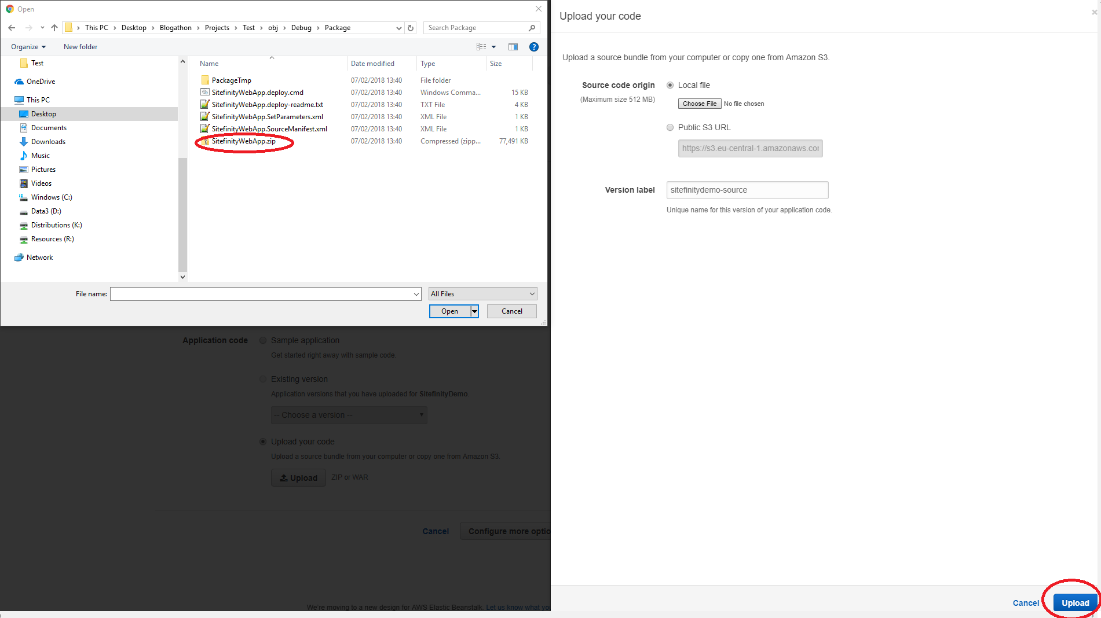Expand the All Files type dropdown
The image size is (1101, 618).
click(483, 293)
